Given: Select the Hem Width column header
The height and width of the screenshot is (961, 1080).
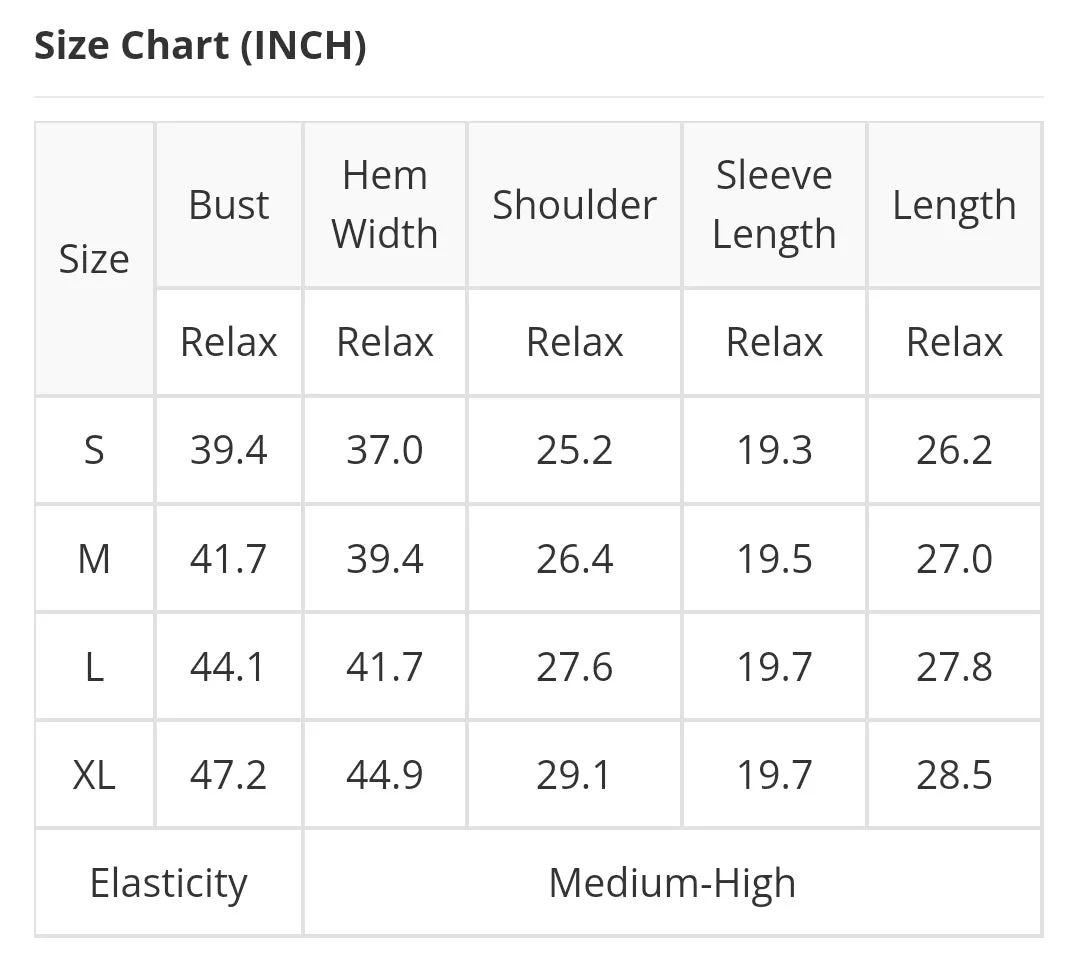Looking at the screenshot, I should [x=384, y=205].
